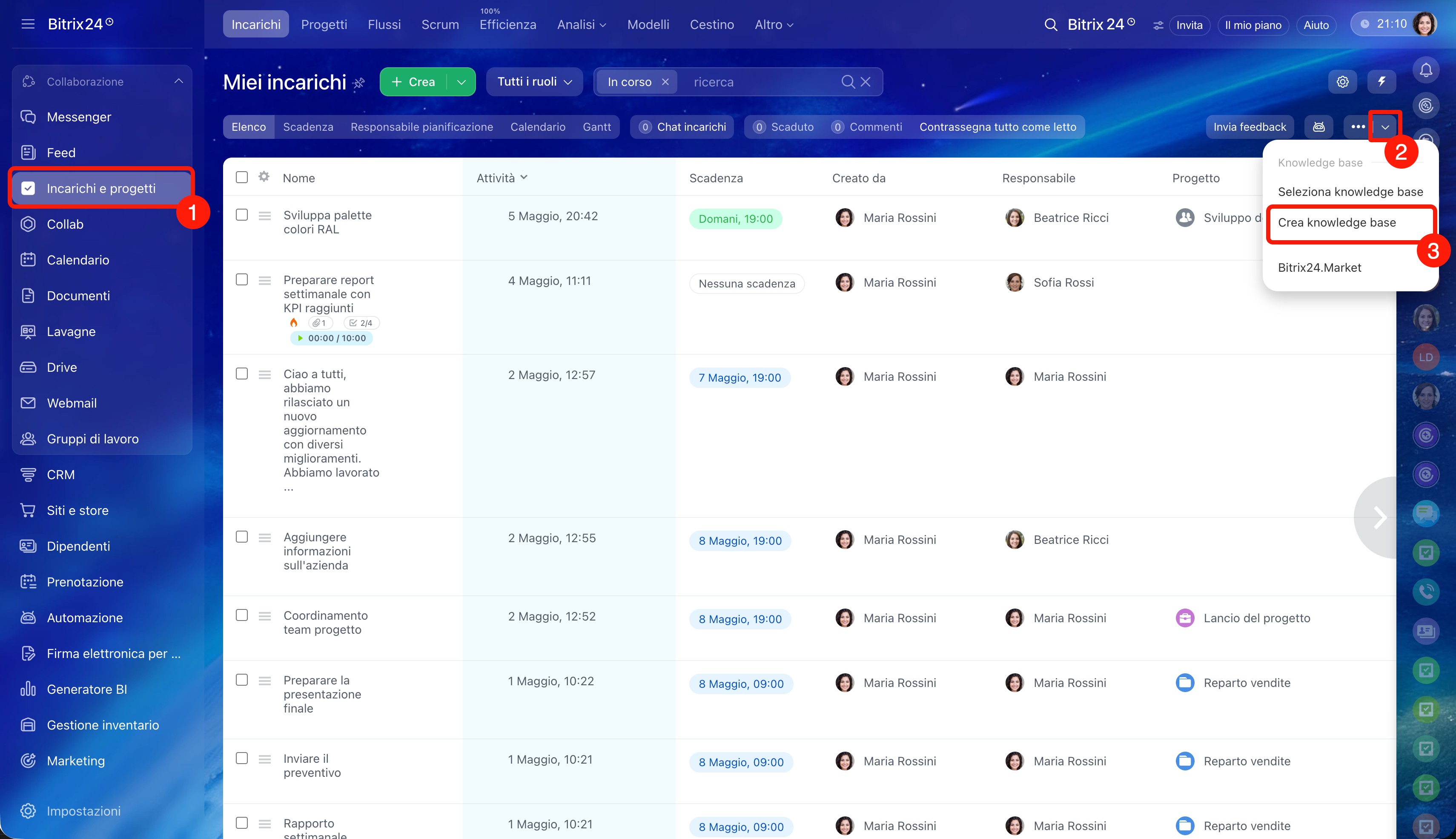Click the Invia feedback button
1456x839 pixels.
(1249, 127)
